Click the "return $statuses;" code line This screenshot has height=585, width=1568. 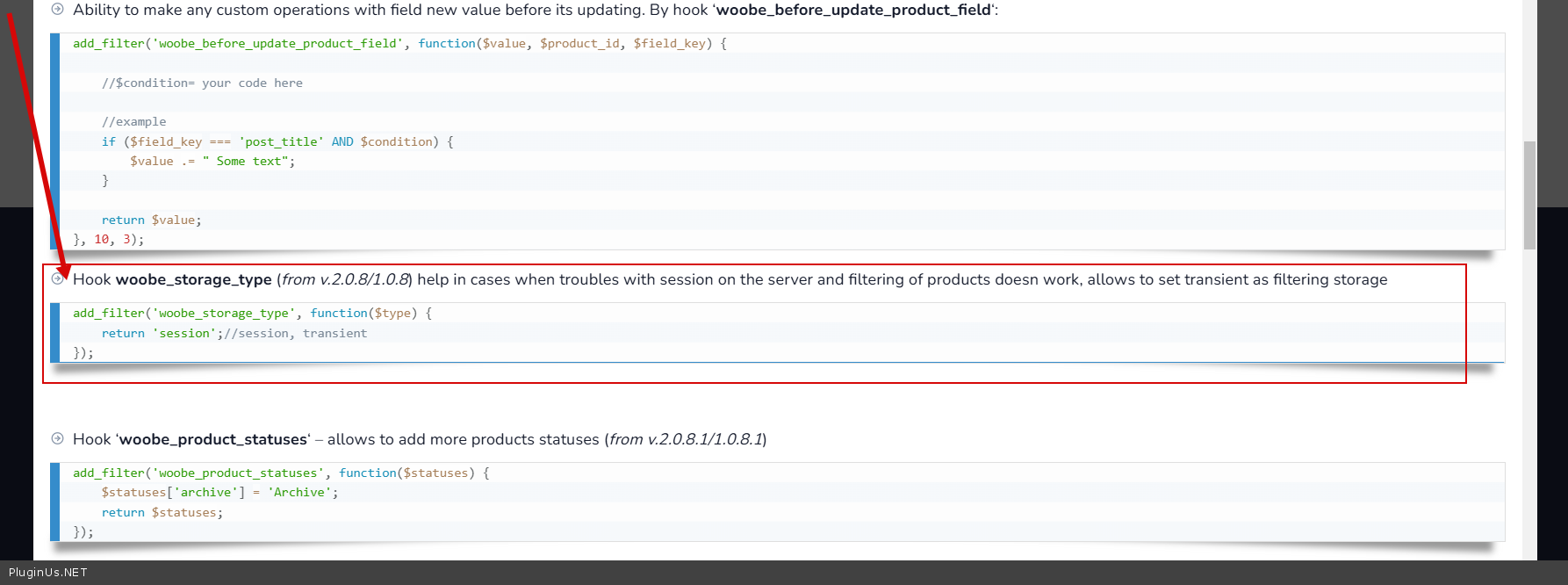(x=162, y=512)
